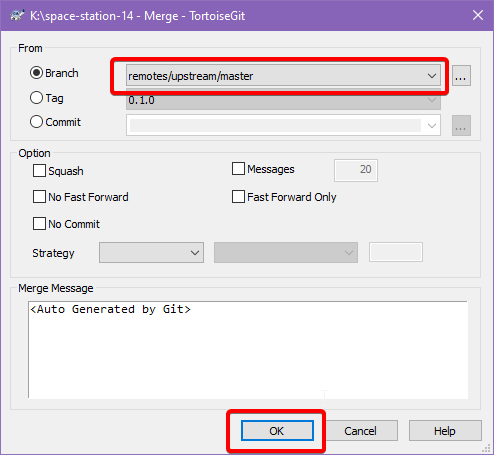
Task: Click the strategy option value field
Action: [396, 252]
